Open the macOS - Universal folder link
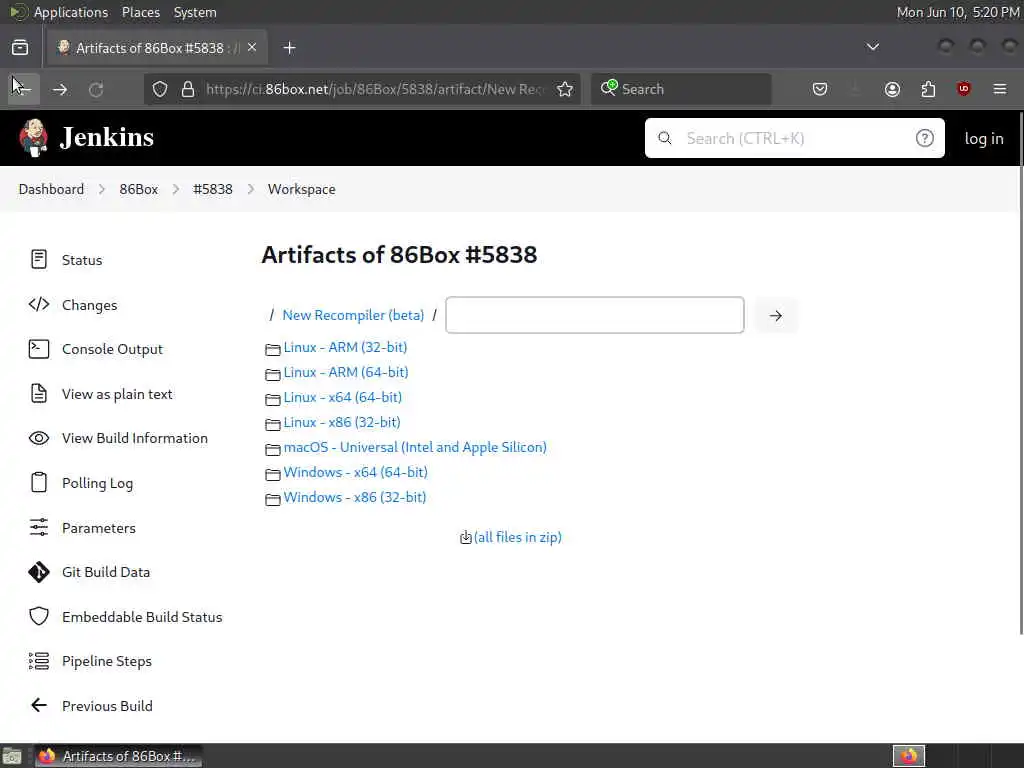Image resolution: width=1024 pixels, height=768 pixels. 415,447
